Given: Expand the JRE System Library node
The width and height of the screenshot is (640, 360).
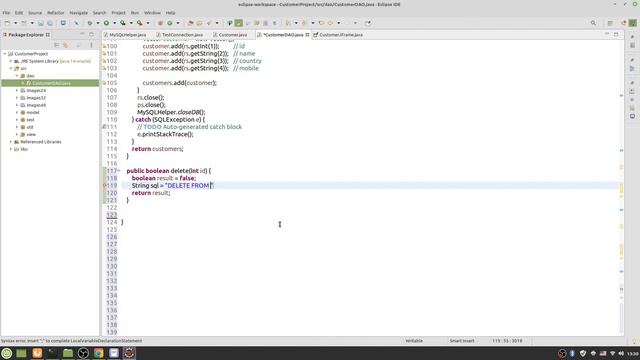Looking at the screenshot, I should tap(11, 61).
